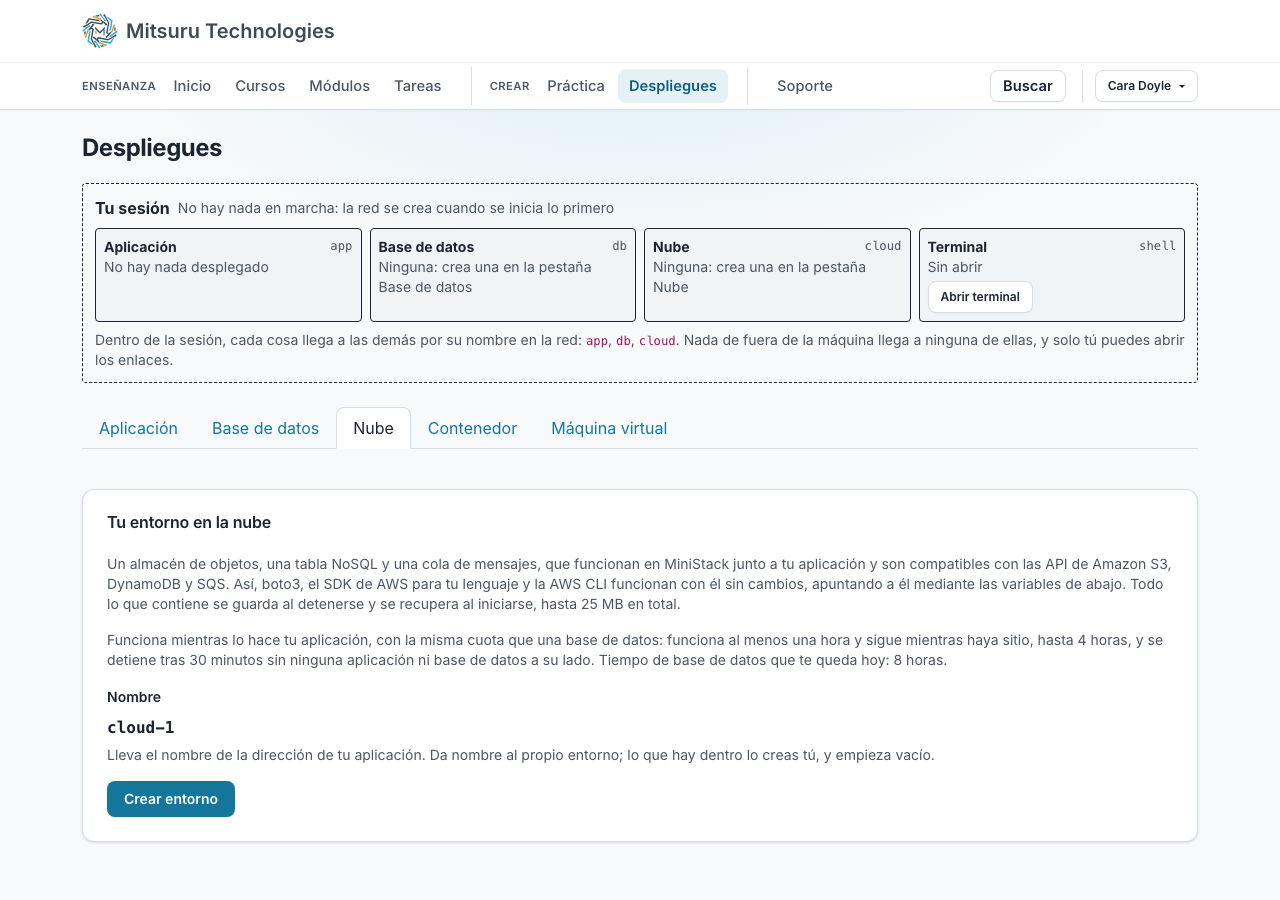Click the Aplicación session card
Image resolution: width=1280 pixels, height=900 pixels.
tap(228, 275)
